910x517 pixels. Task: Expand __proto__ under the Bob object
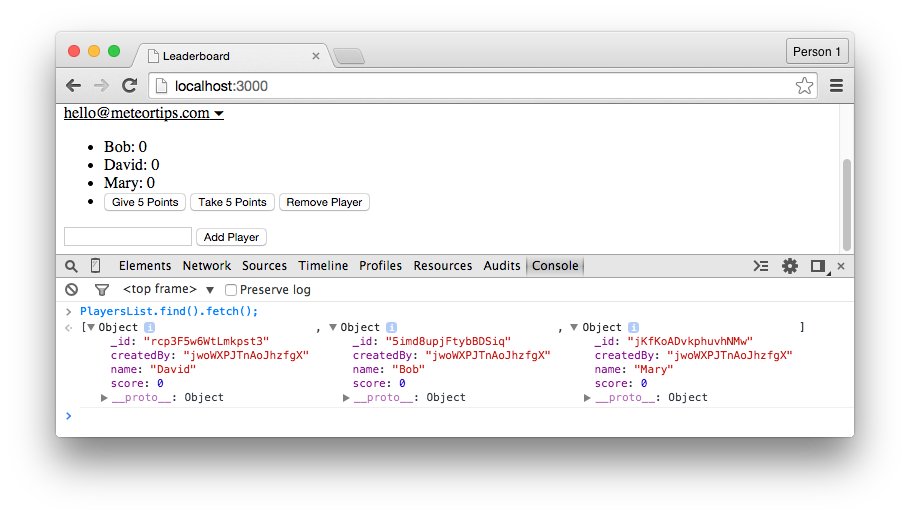click(346, 397)
